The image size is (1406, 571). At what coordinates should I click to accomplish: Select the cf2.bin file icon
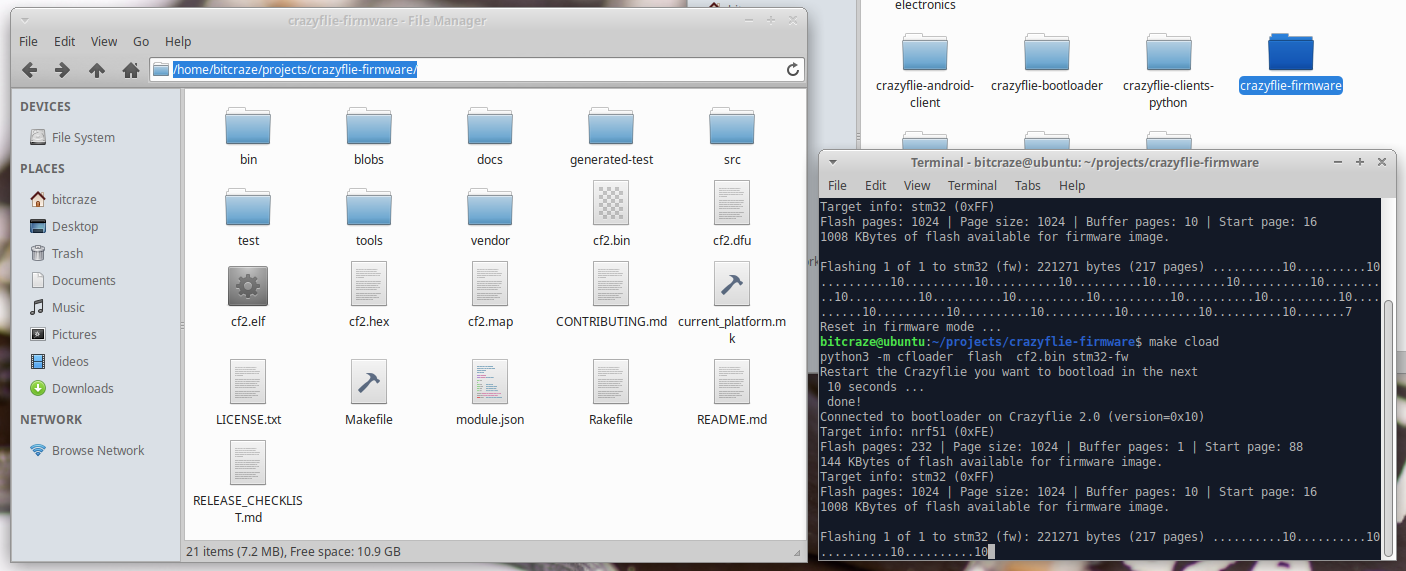click(x=610, y=206)
